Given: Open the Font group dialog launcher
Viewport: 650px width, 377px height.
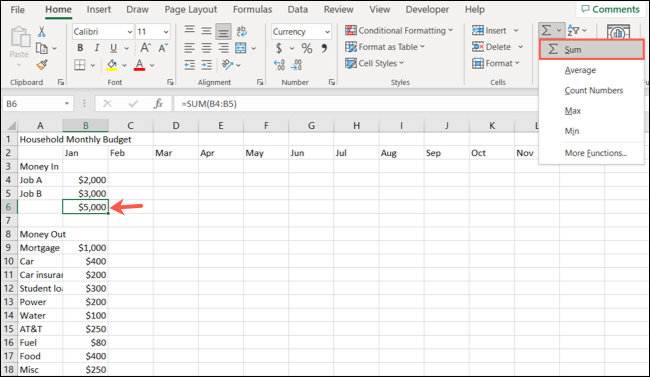Looking at the screenshot, I should 170,83.
